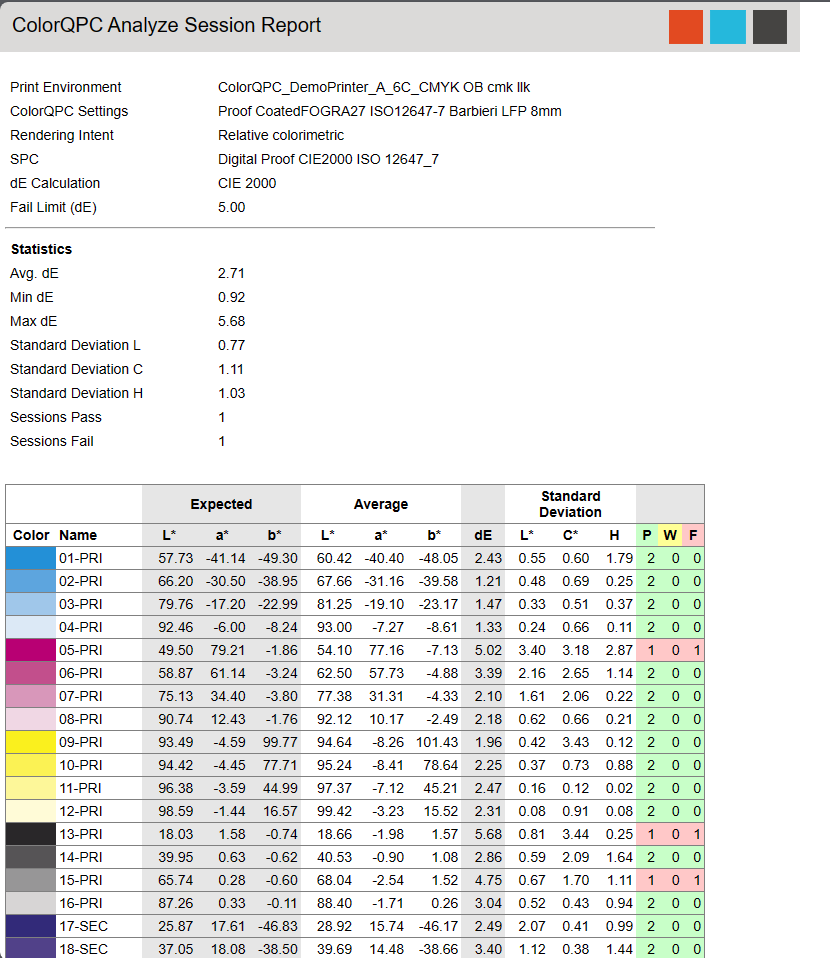Click the Average column group header
This screenshot has width=830, height=958.
click(x=381, y=504)
